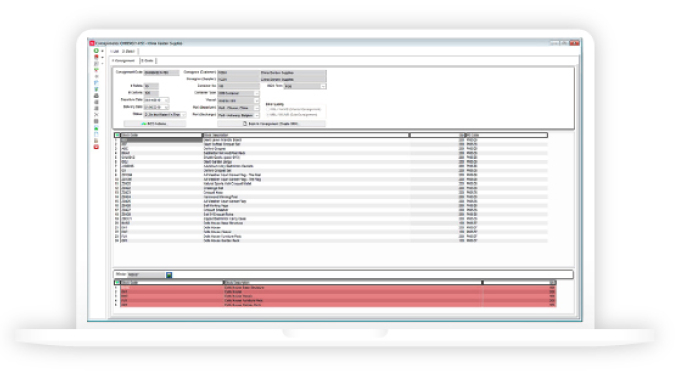Click the green circle icon in the left sidebar
Image resolution: width=684 pixels, height=372 pixels.
(x=96, y=51)
